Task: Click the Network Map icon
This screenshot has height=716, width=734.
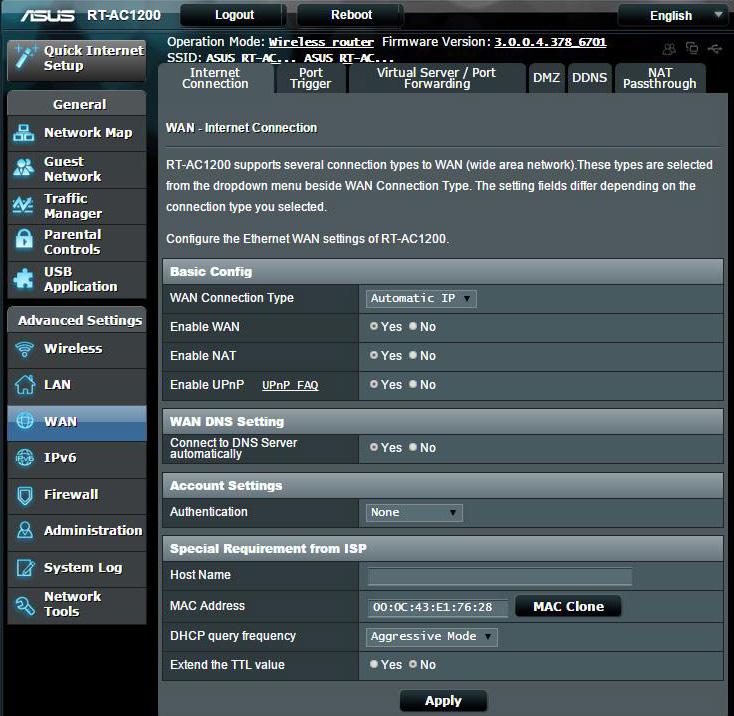Action: pyautogui.click(x=23, y=133)
